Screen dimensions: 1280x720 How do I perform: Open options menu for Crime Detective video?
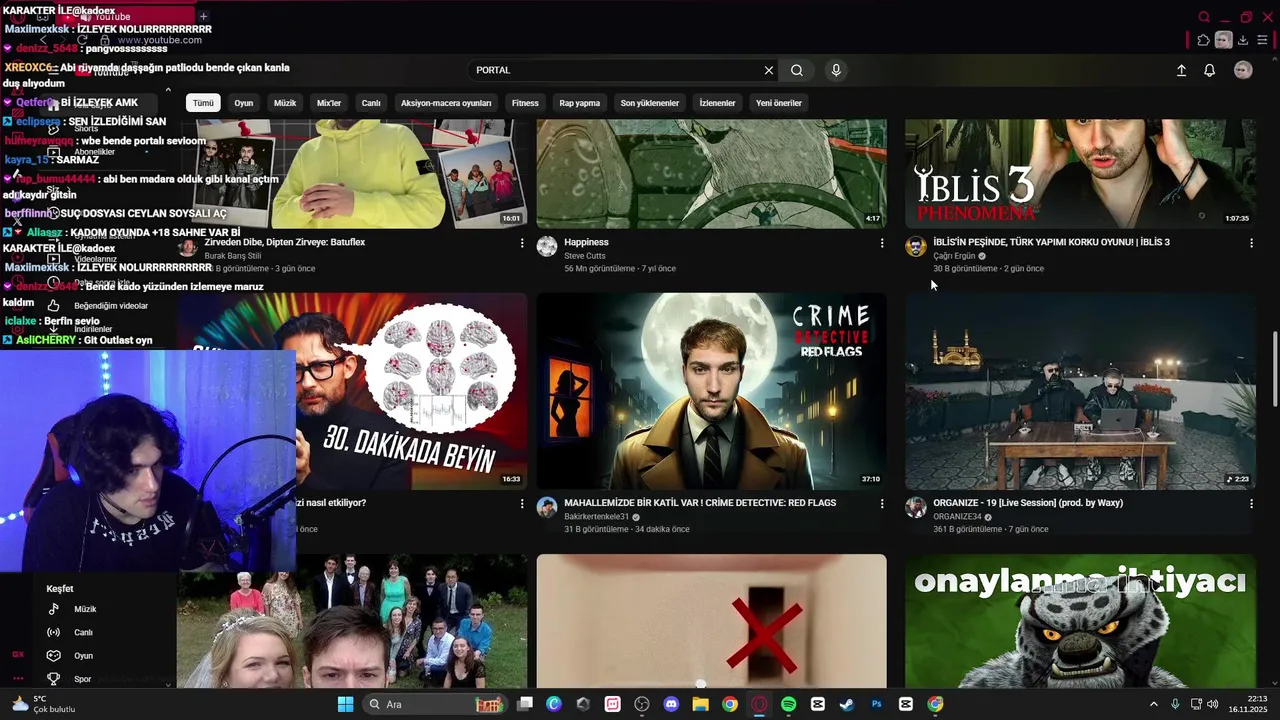point(881,504)
